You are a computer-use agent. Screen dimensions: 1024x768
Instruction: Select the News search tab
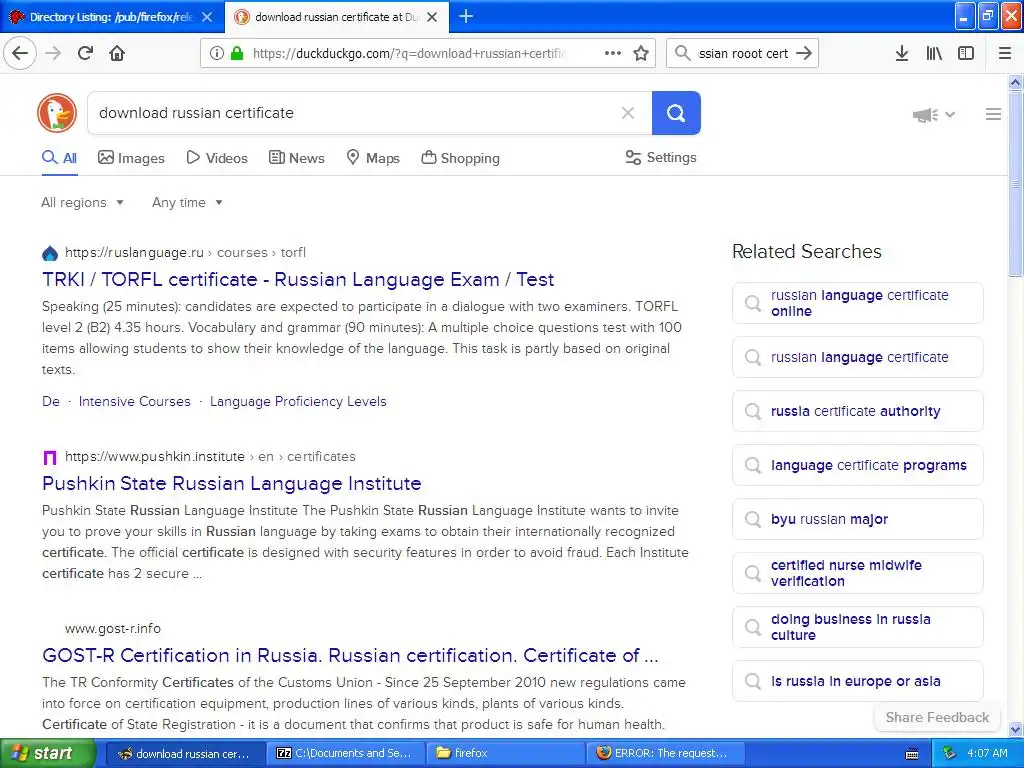(296, 158)
